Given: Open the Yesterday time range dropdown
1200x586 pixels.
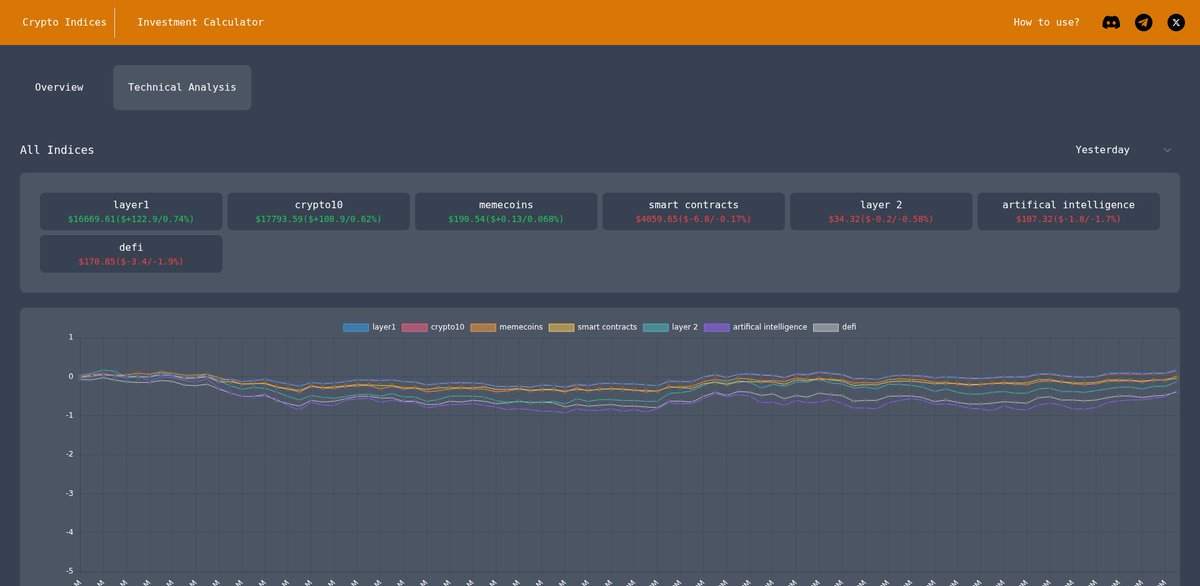Looking at the screenshot, I should pyautogui.click(x=1122, y=150).
